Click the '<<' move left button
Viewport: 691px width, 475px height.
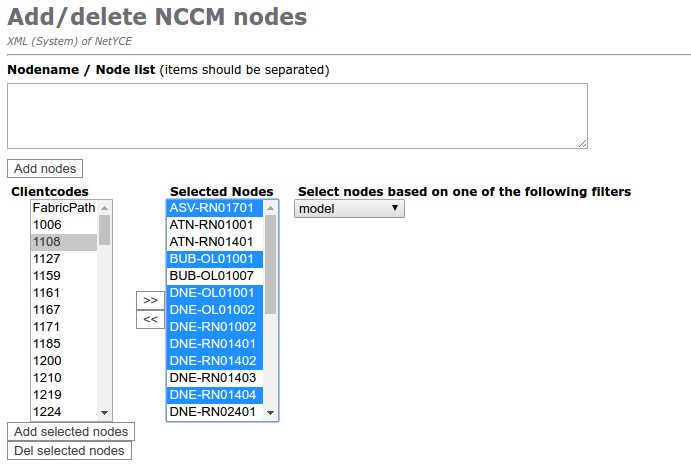pyautogui.click(x=150, y=319)
